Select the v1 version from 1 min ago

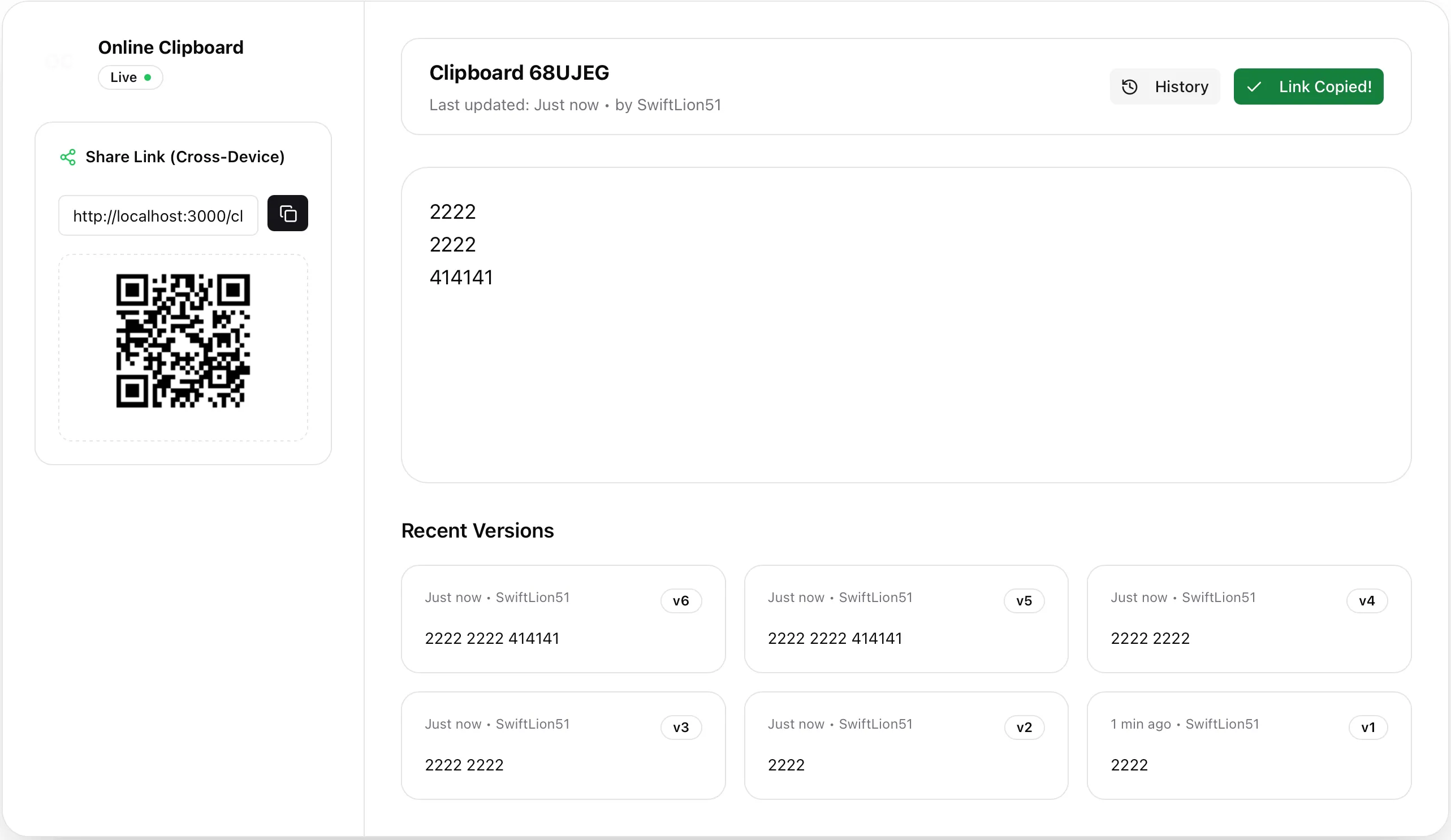(x=1249, y=746)
